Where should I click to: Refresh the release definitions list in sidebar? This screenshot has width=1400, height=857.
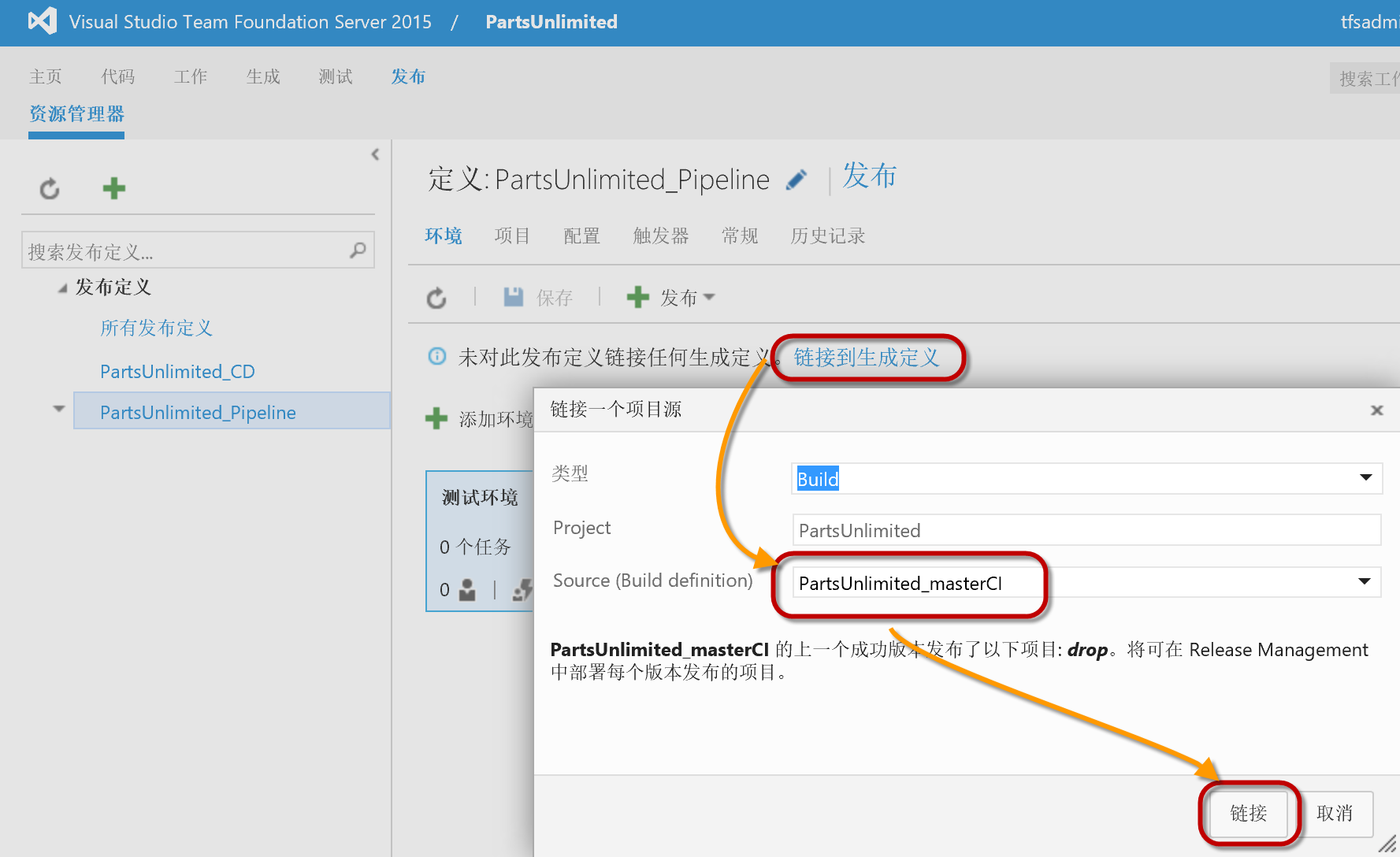[x=50, y=188]
